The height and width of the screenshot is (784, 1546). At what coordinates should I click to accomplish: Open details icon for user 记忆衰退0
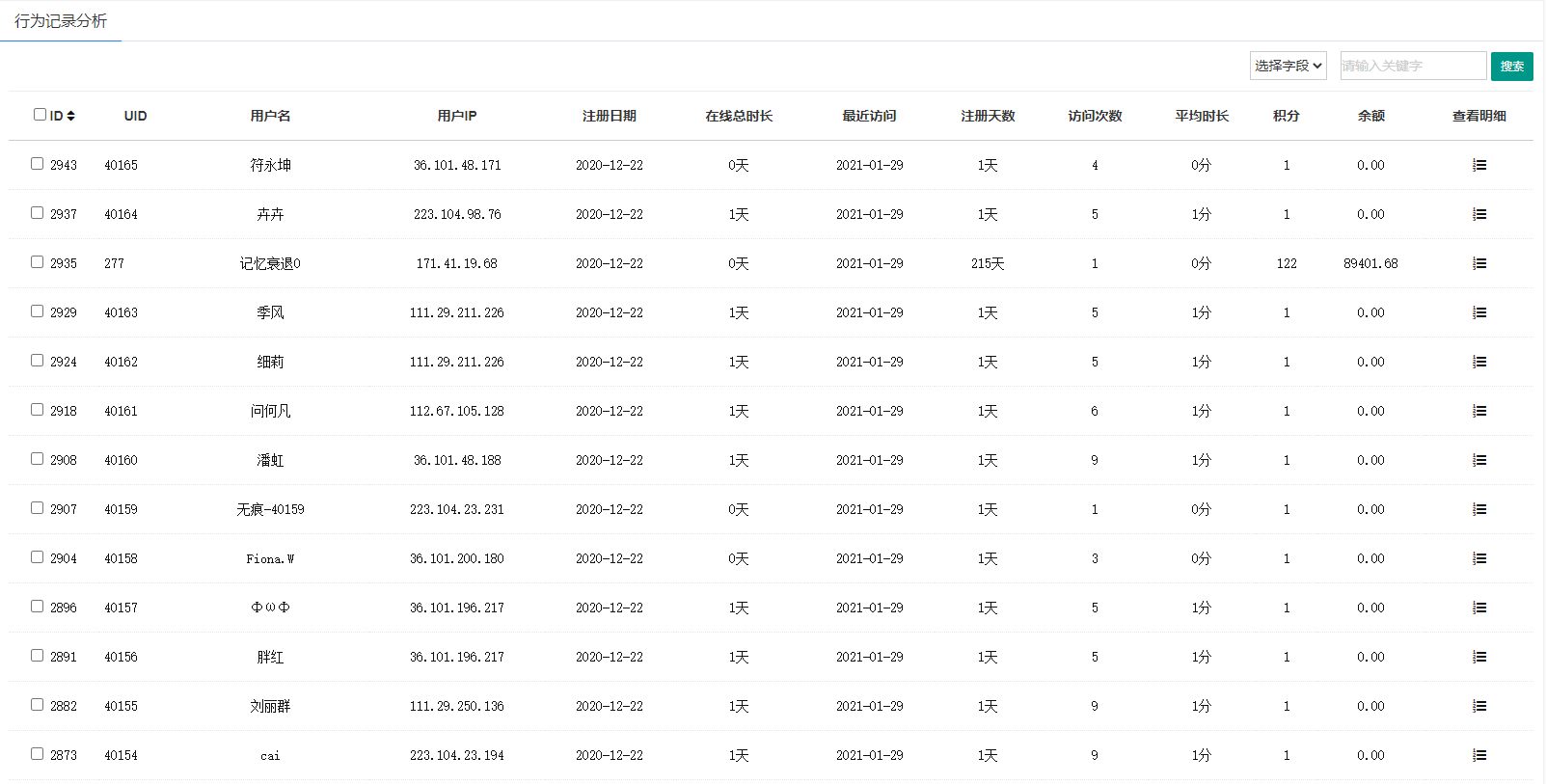coord(1478,263)
